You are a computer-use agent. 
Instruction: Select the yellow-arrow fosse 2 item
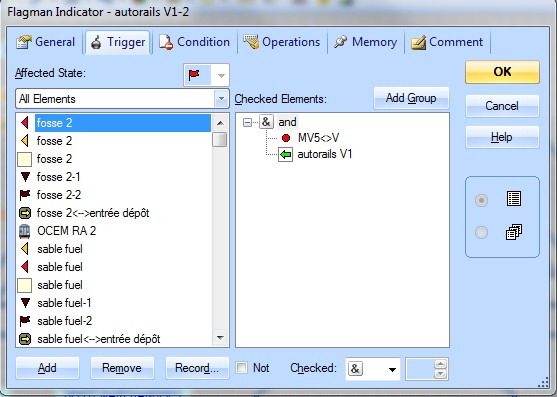coord(114,141)
